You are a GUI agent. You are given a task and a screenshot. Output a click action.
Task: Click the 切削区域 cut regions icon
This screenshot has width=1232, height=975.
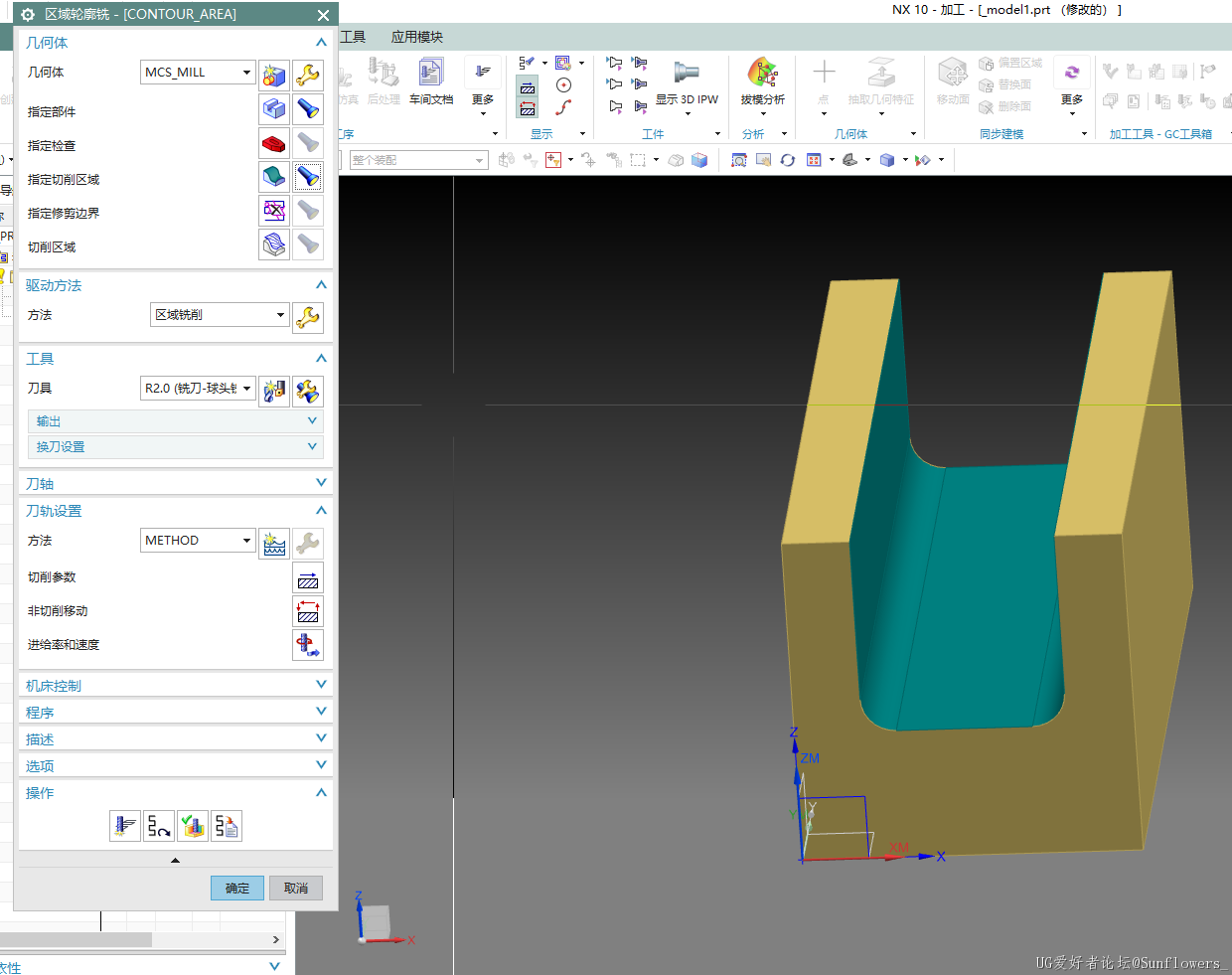274,244
